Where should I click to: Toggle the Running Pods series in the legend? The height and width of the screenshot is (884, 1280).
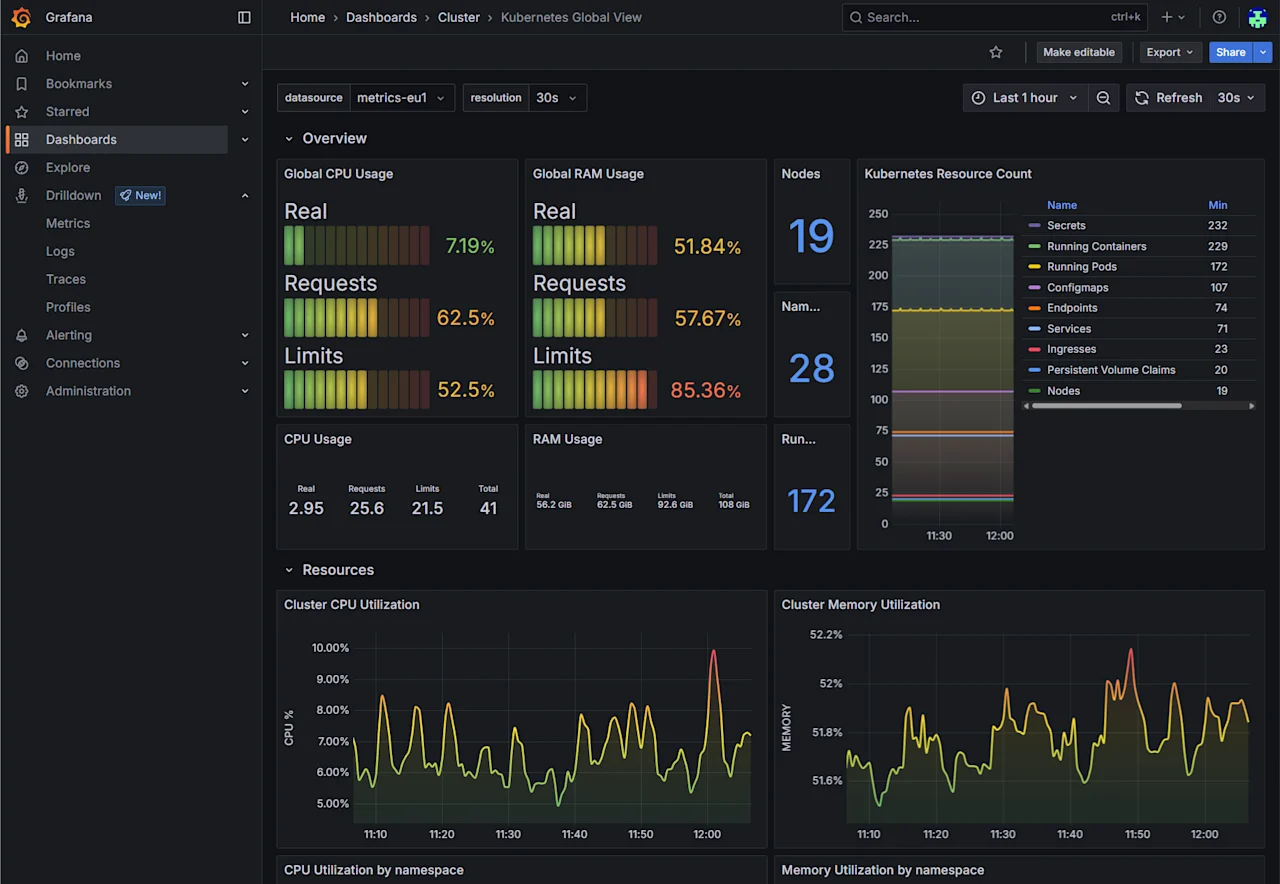(1081, 266)
